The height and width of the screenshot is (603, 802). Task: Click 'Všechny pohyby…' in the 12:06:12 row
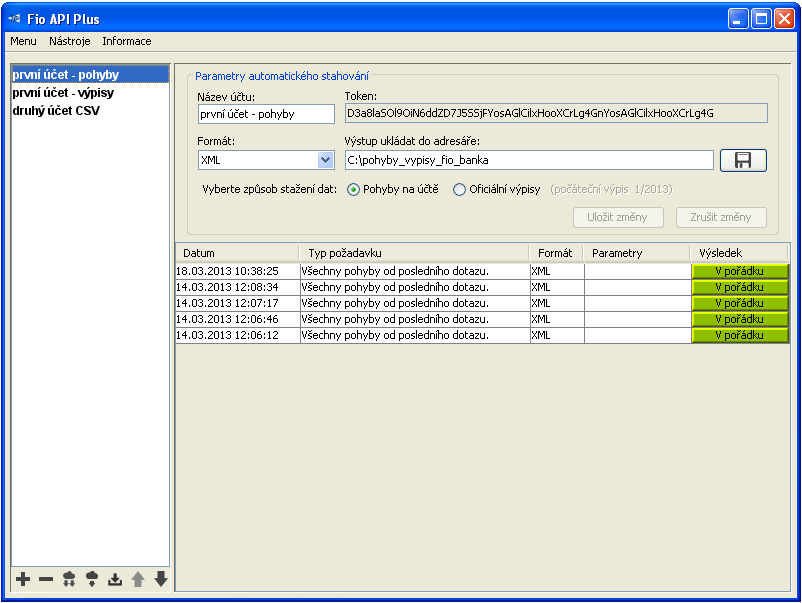pos(415,335)
